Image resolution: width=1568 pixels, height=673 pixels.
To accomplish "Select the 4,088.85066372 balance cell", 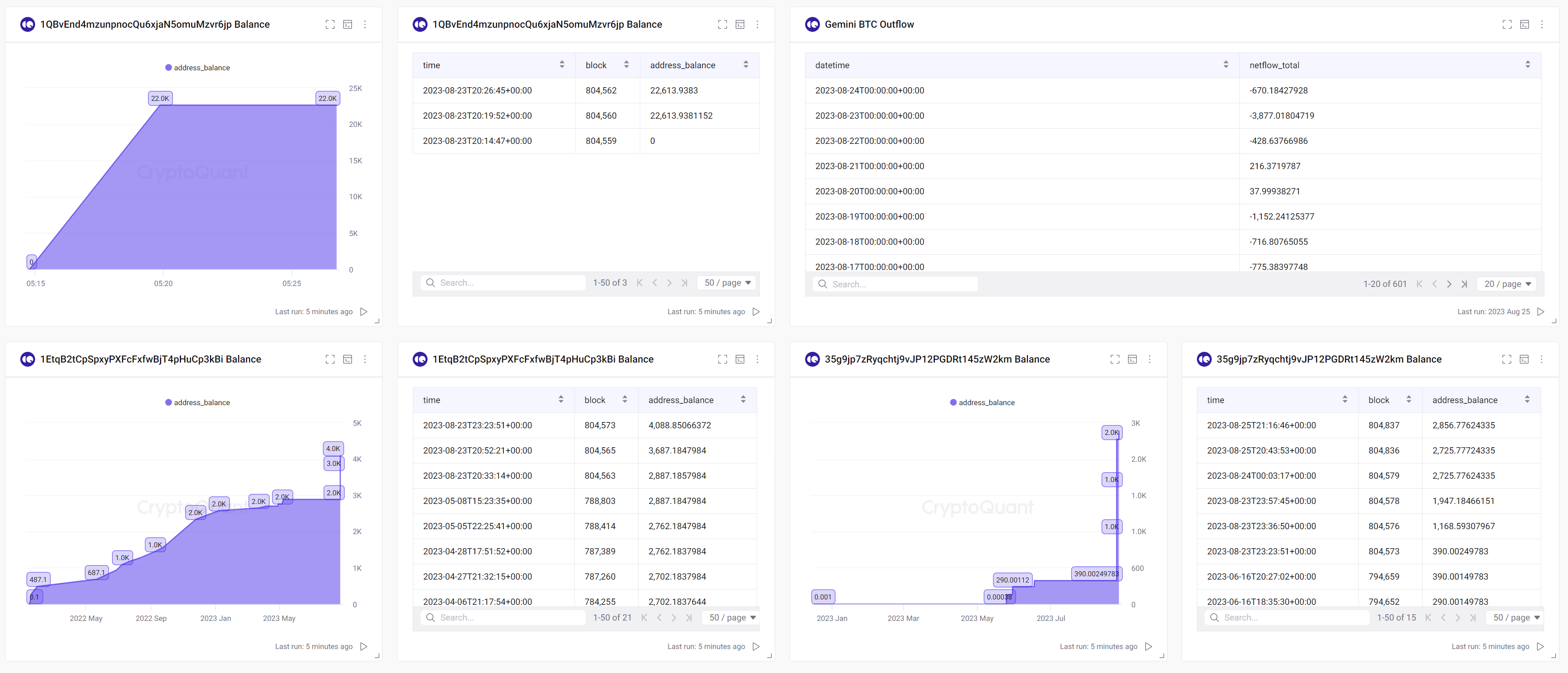I will [x=698, y=425].
